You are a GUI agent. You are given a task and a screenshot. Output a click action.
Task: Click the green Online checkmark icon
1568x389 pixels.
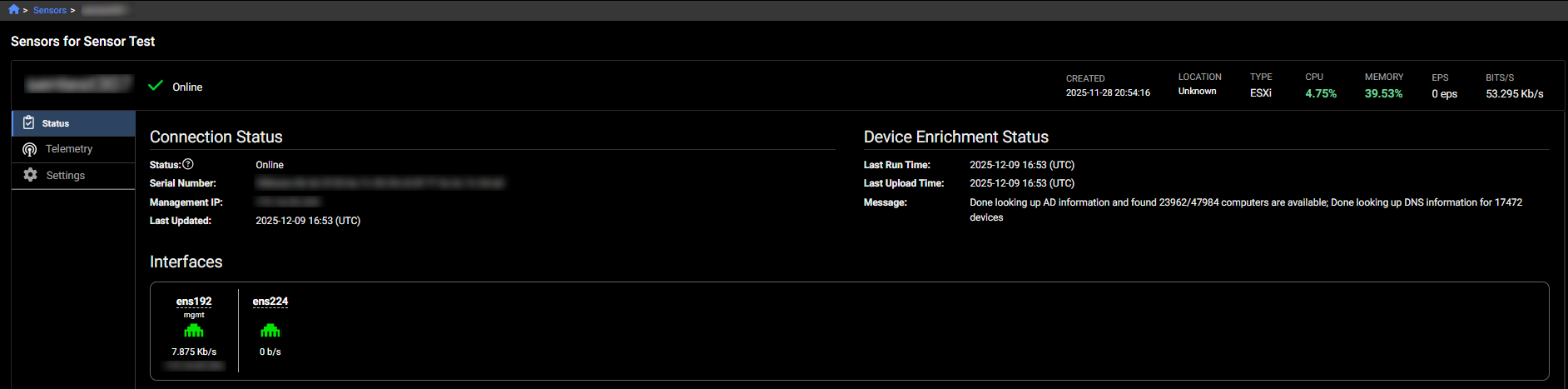156,86
